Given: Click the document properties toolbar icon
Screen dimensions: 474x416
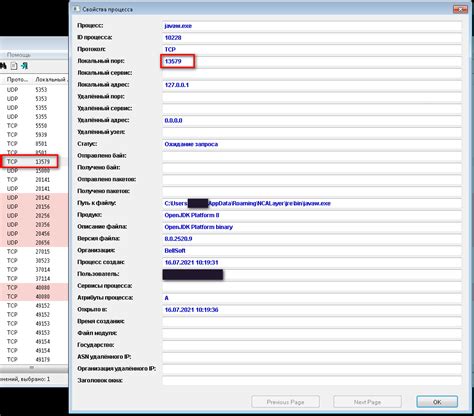Looking at the screenshot, I should tap(14, 66).
